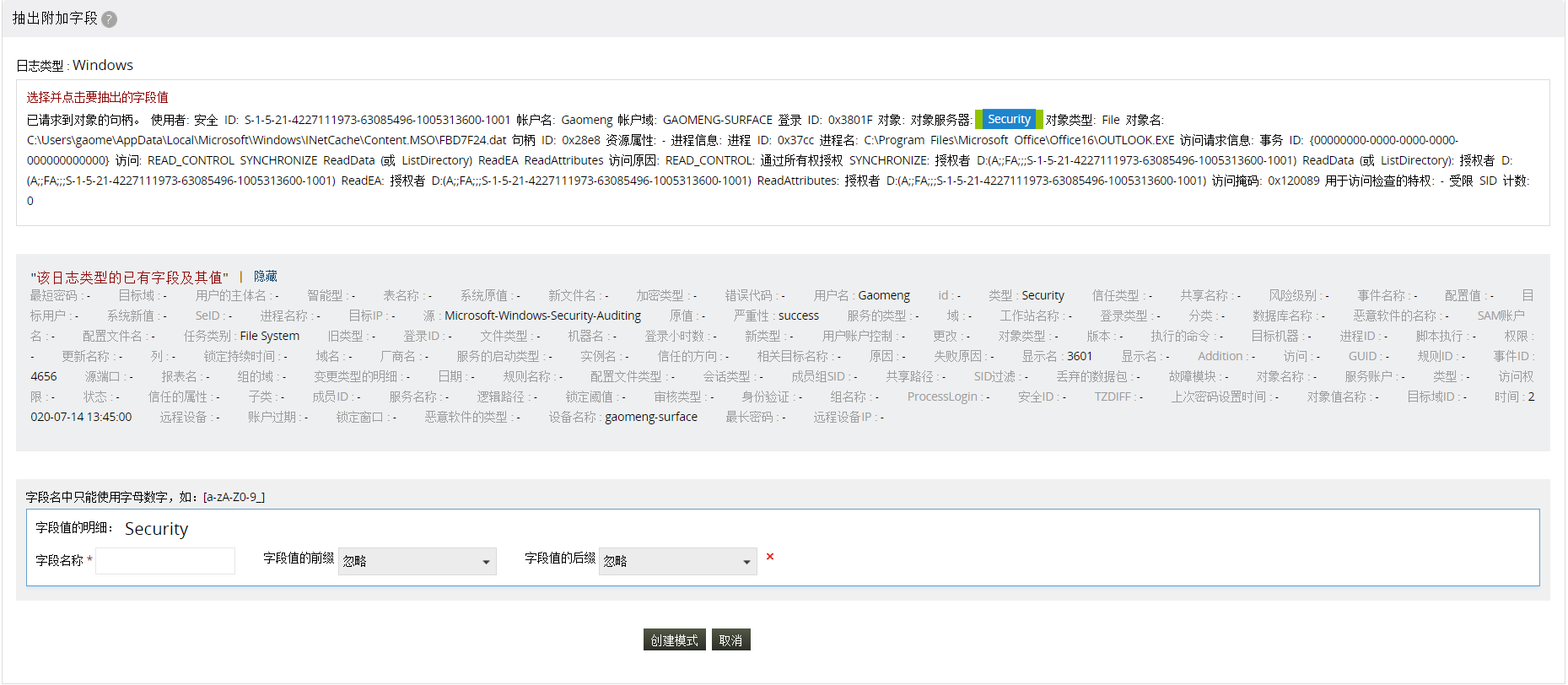Select File after 对象类型 in log
The width and height of the screenshot is (1568, 685).
(1111, 121)
